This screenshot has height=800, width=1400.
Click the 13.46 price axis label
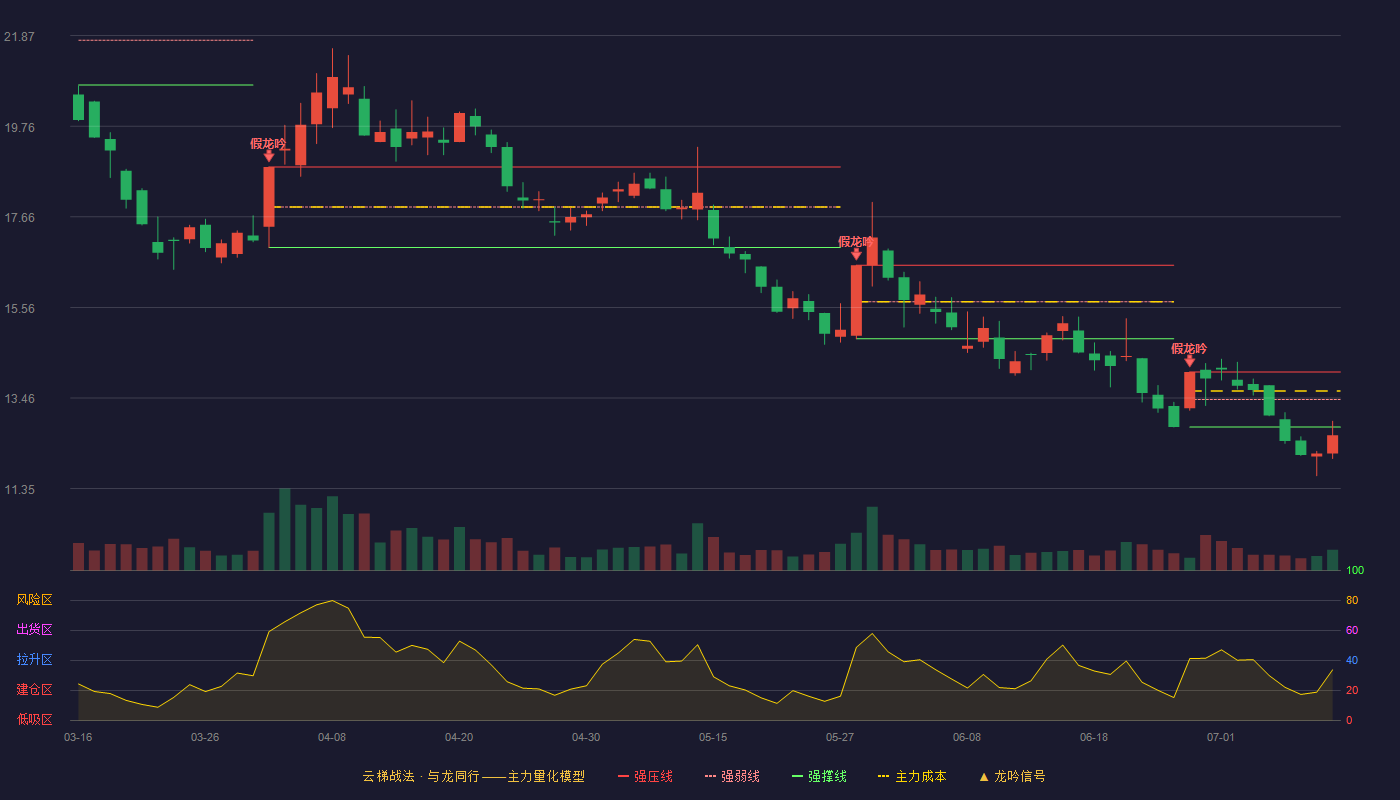coord(19,399)
